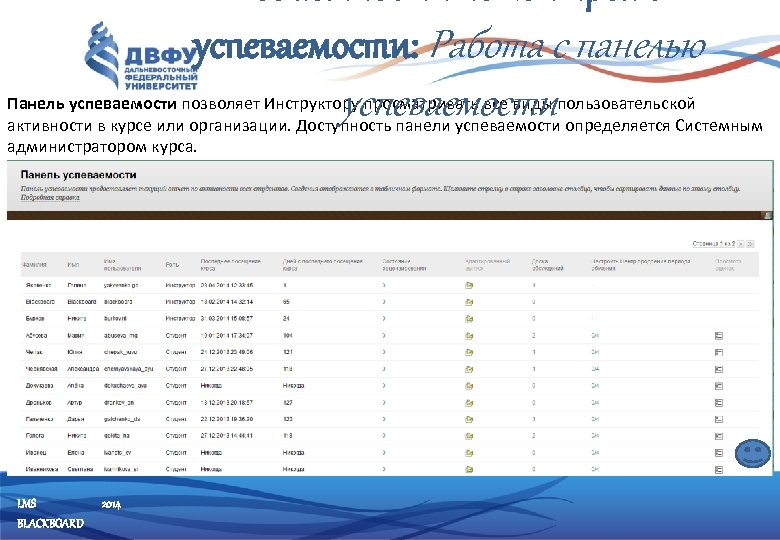Click the collapse icon on the brown bar
780x540 pixels.
tap(768, 215)
